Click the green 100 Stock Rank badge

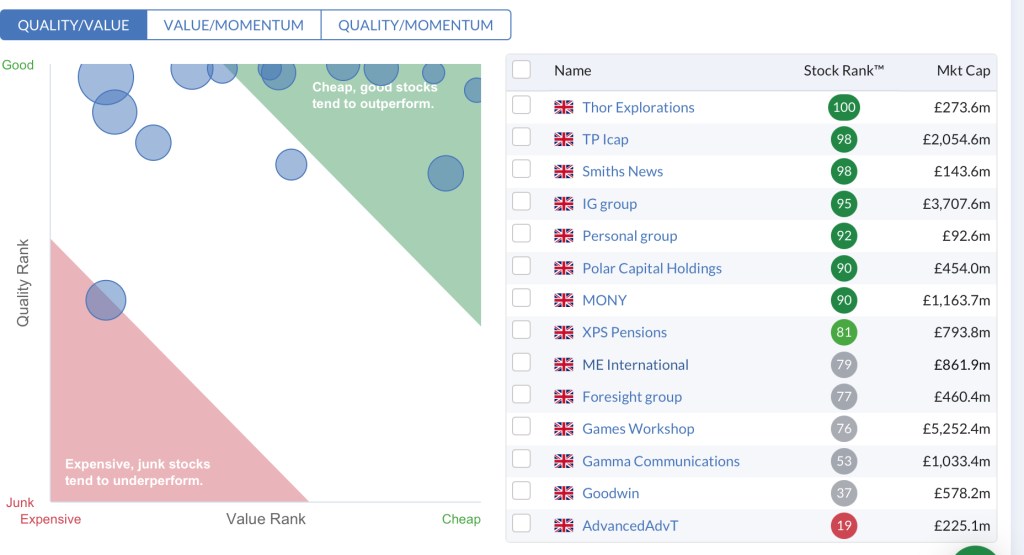click(x=844, y=107)
